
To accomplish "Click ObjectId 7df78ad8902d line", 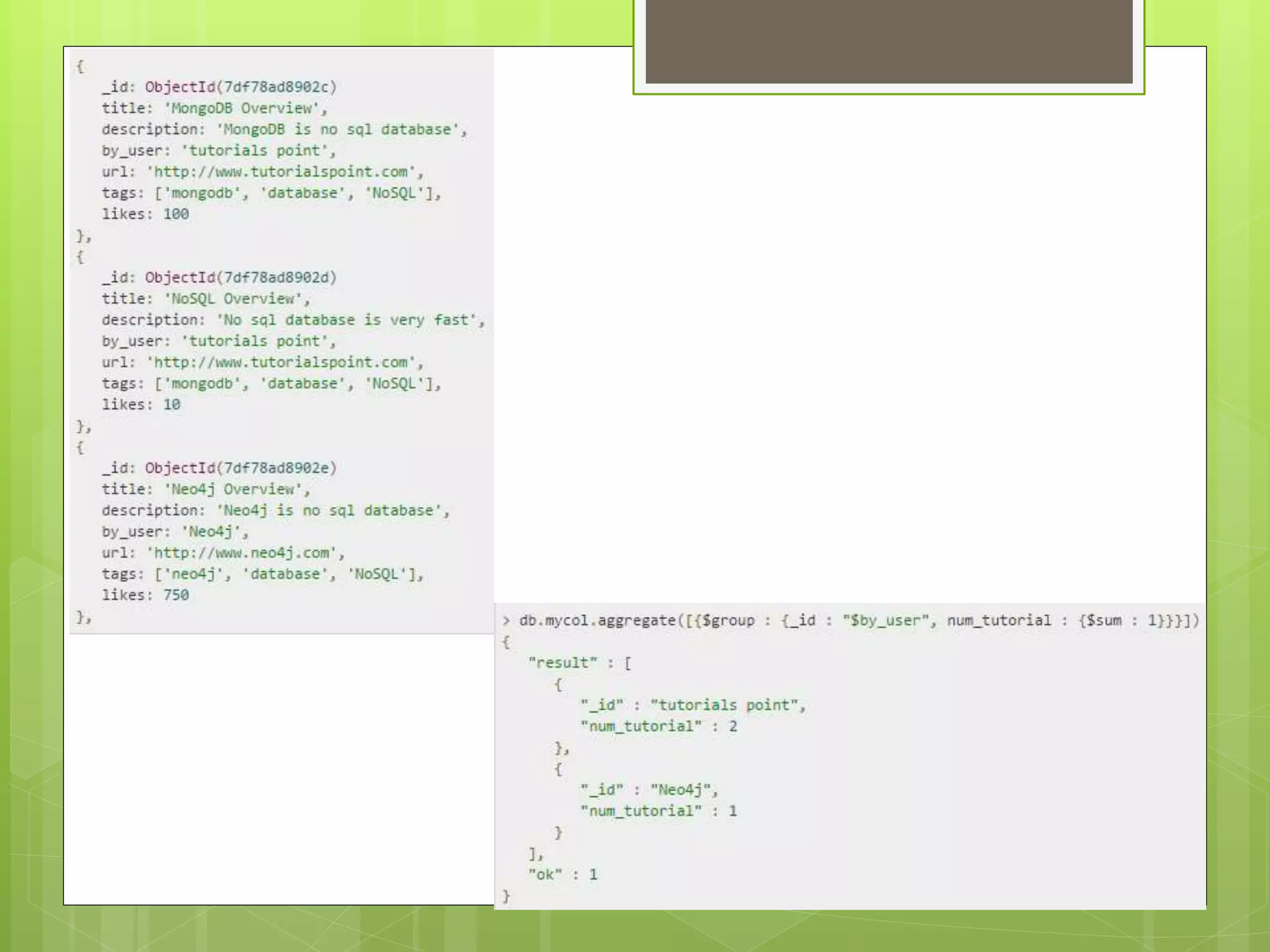I will 239,278.
